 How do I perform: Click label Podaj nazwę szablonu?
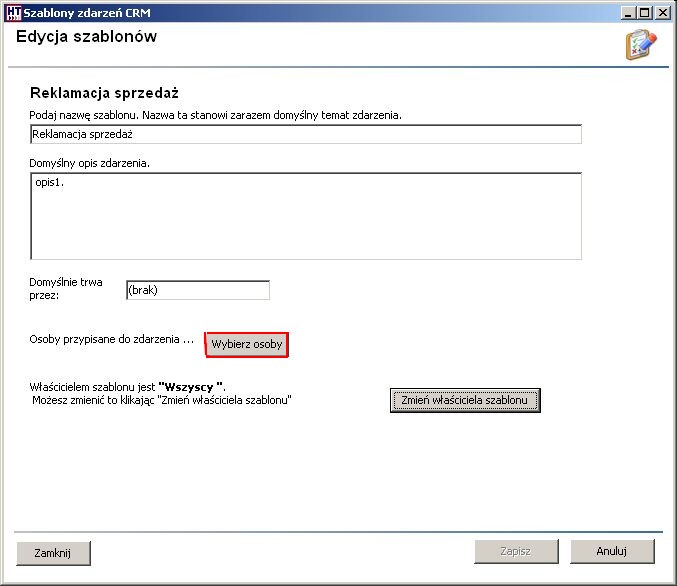tap(215, 115)
